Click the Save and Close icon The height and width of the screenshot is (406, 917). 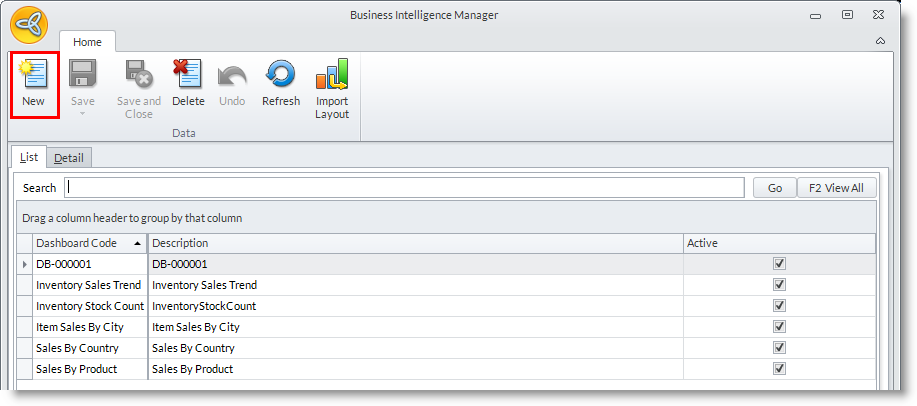pos(138,75)
